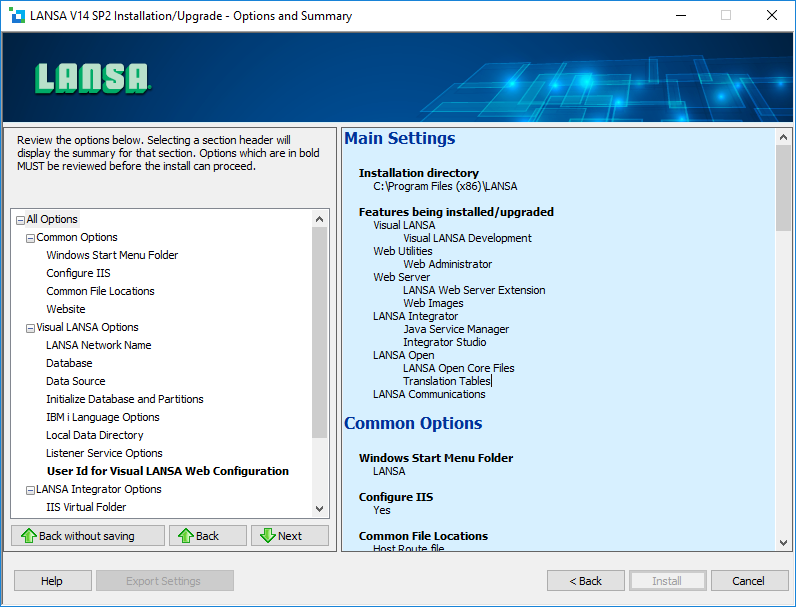The width and height of the screenshot is (796, 607).
Task: Review User Id for Visual LANSA Web Configuration
Action: click(168, 471)
